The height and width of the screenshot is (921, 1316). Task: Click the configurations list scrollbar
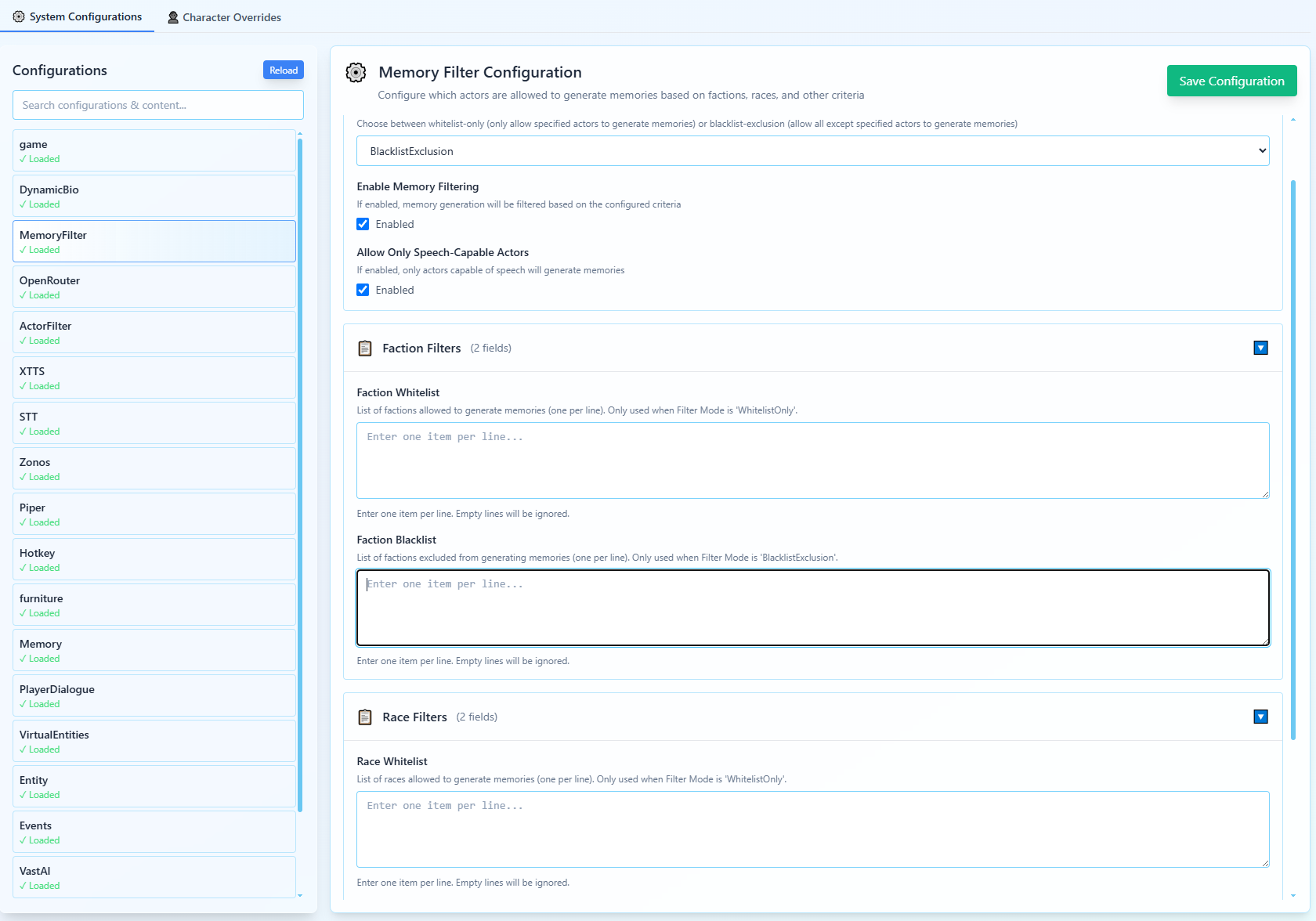pos(300,470)
